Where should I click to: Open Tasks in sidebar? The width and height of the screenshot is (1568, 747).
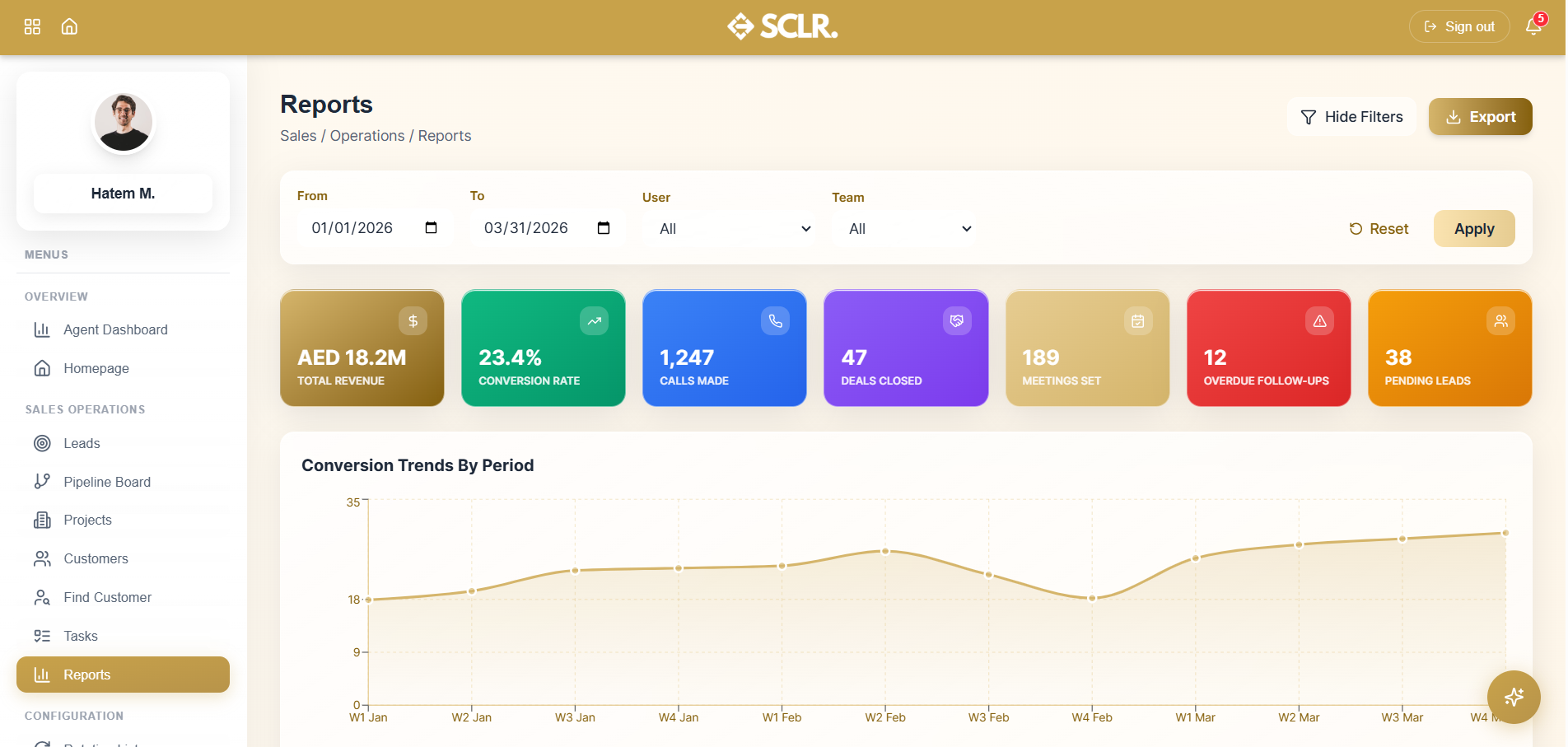(123, 636)
